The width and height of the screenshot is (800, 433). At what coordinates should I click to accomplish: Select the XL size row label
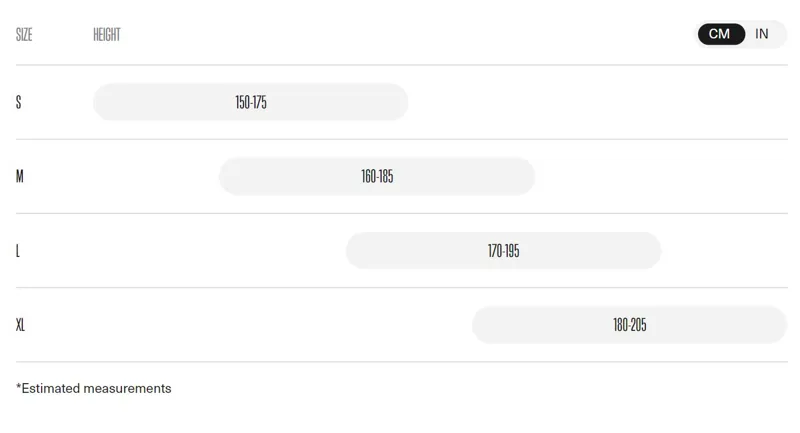coord(21,325)
